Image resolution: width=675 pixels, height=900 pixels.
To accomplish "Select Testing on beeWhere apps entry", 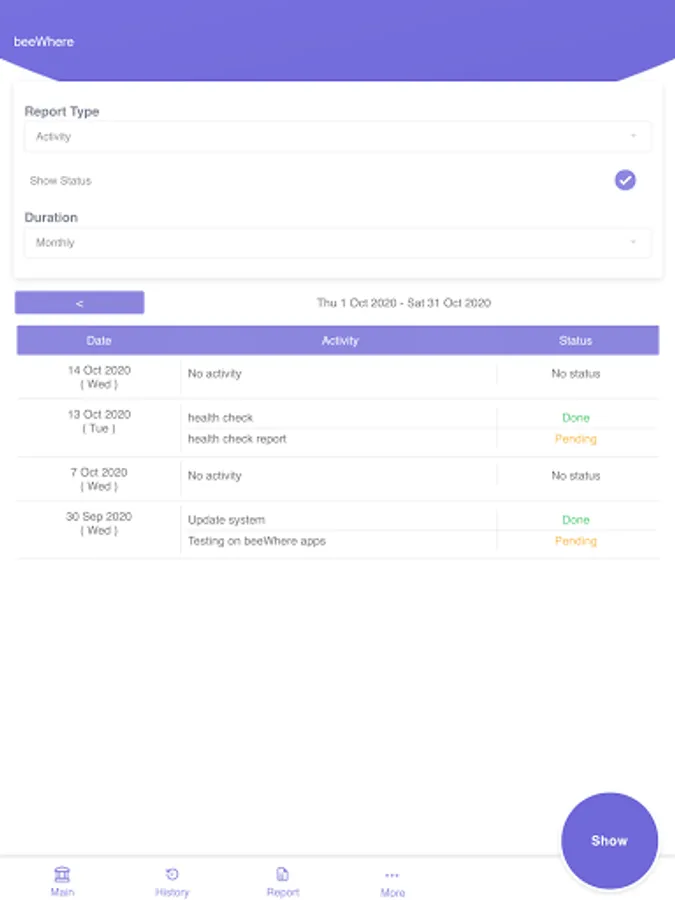I will click(x=257, y=541).
